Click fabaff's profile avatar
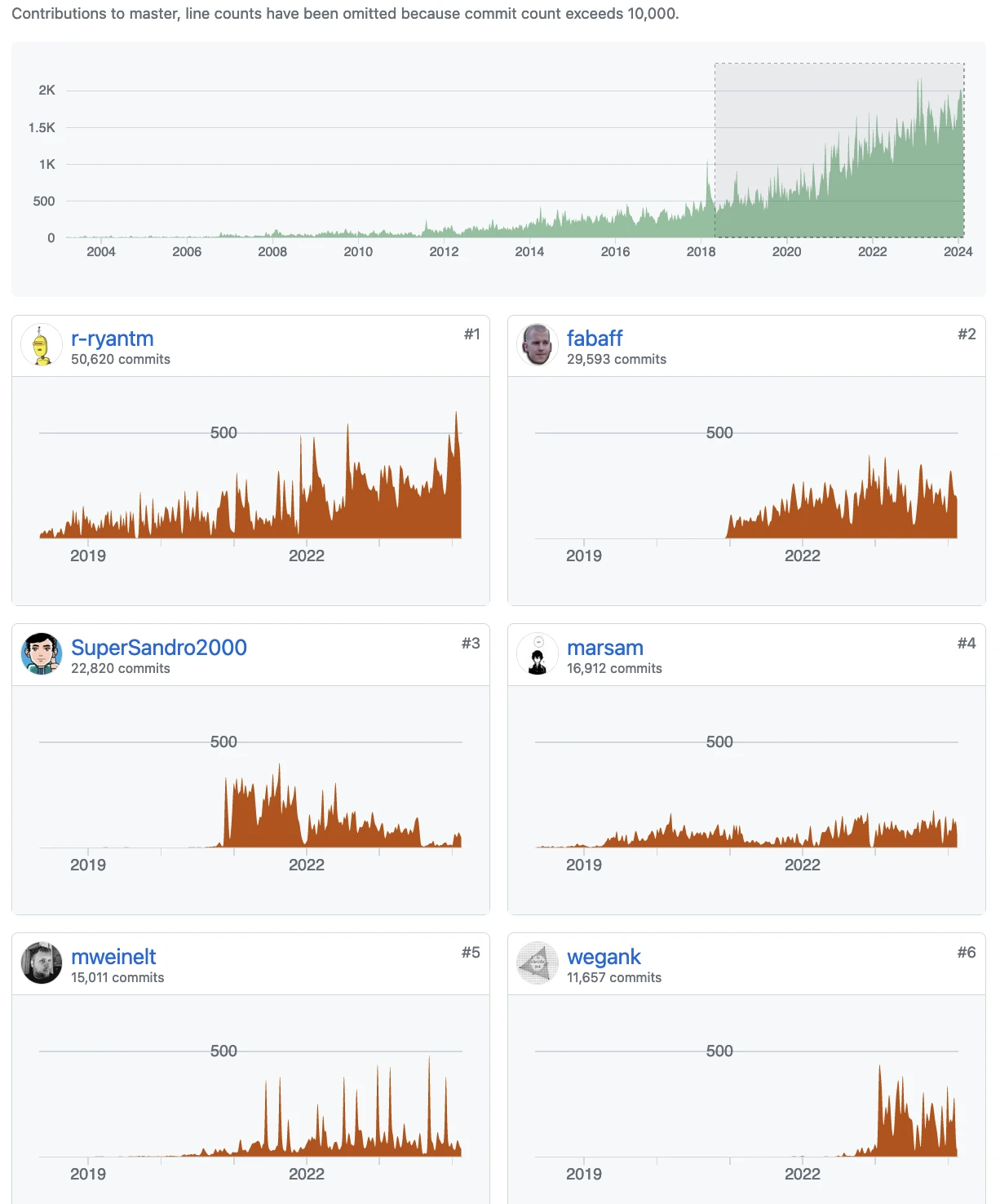The width and height of the screenshot is (1000, 1204). click(537, 345)
